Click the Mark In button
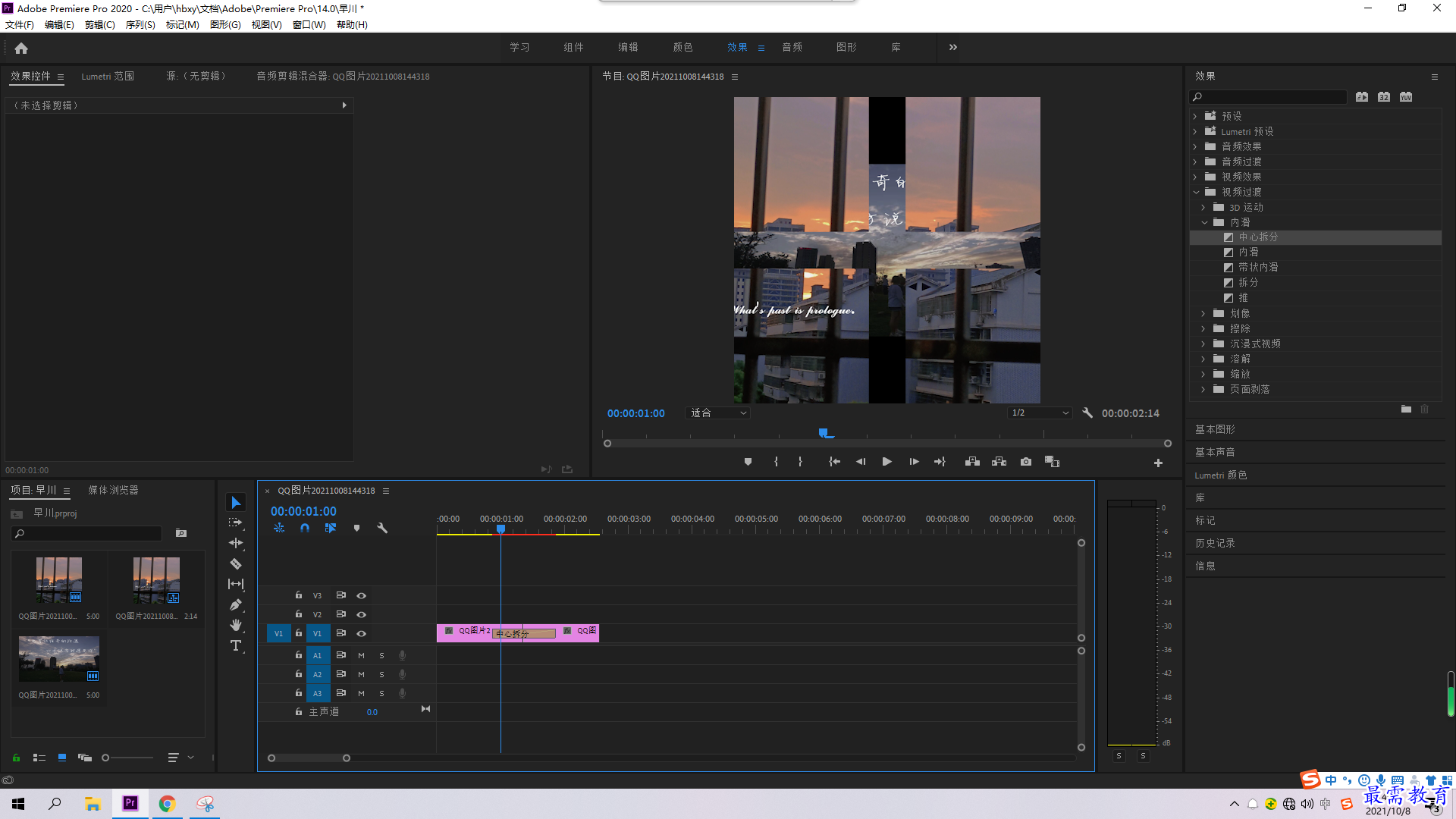This screenshot has width=1456, height=819. (x=776, y=462)
